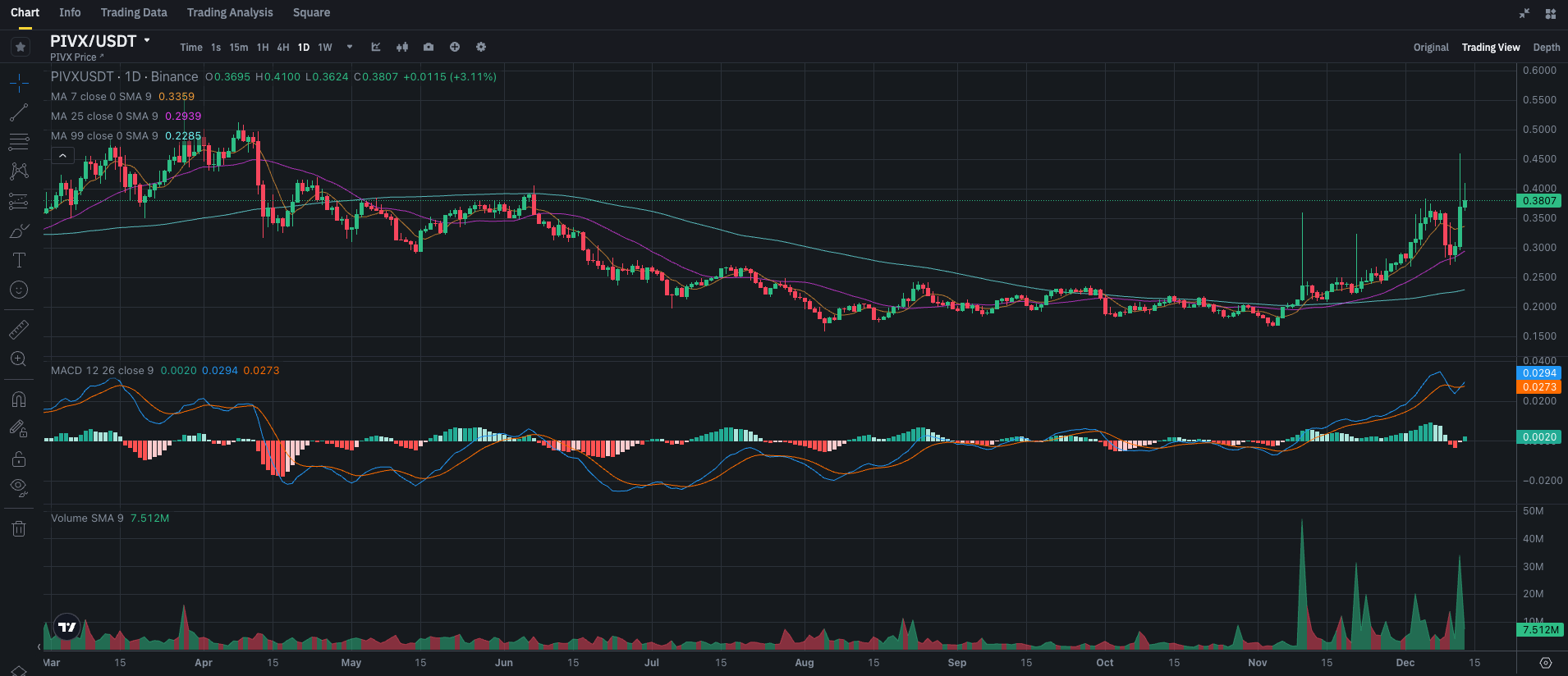Switch to Original chart view
The image size is (1568, 676).
pos(1431,48)
